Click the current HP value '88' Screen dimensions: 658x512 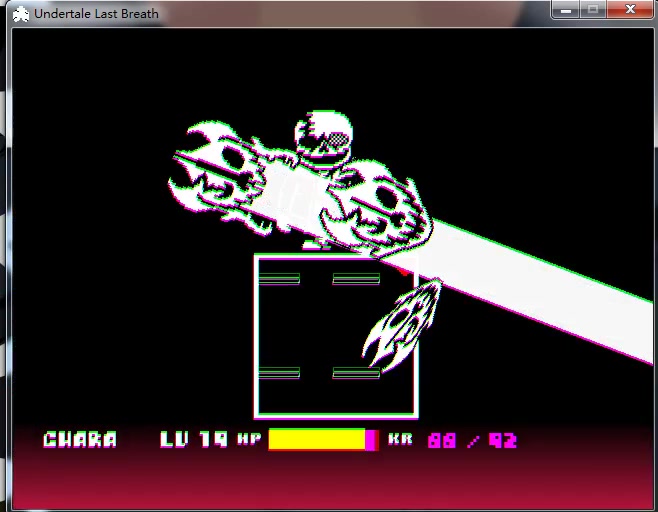click(442, 441)
